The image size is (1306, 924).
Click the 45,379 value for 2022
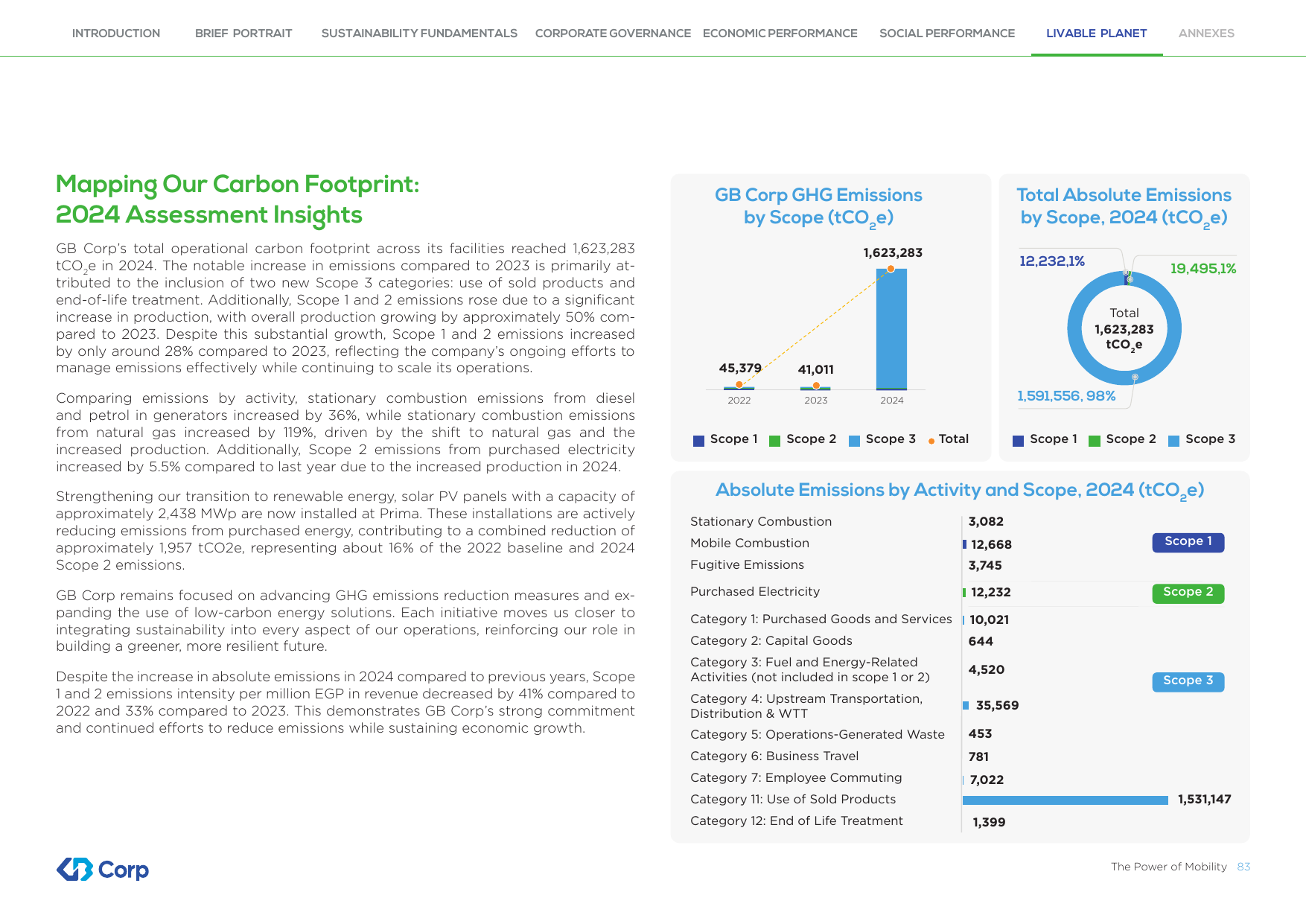click(x=740, y=369)
